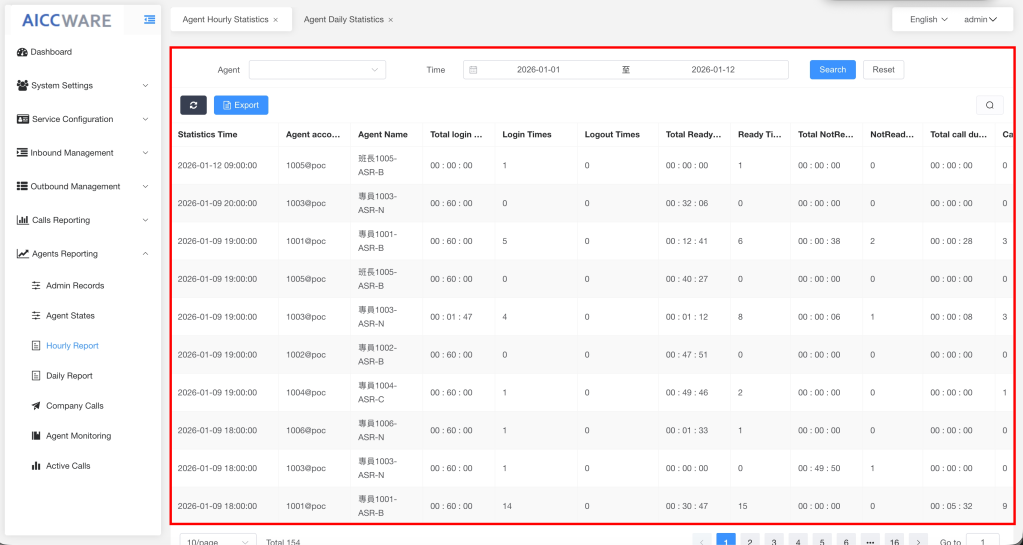This screenshot has height=545, width=1023.
Task: Open the Agent selection dropdown
Action: tap(317, 70)
